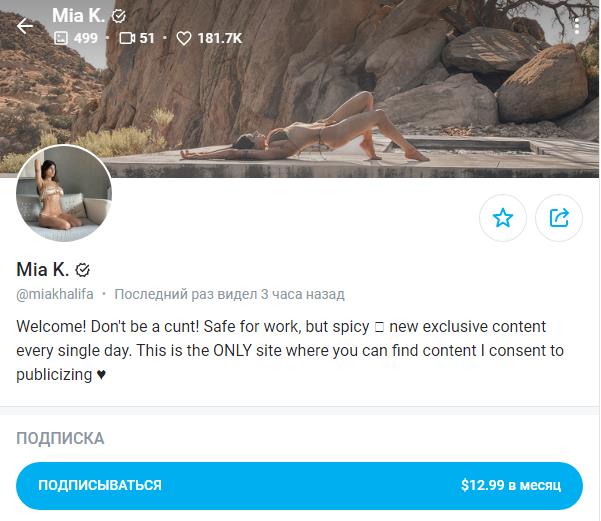This screenshot has width=601, height=521.
Task: Click the photo count icon showing 499
Action: pos(61,38)
